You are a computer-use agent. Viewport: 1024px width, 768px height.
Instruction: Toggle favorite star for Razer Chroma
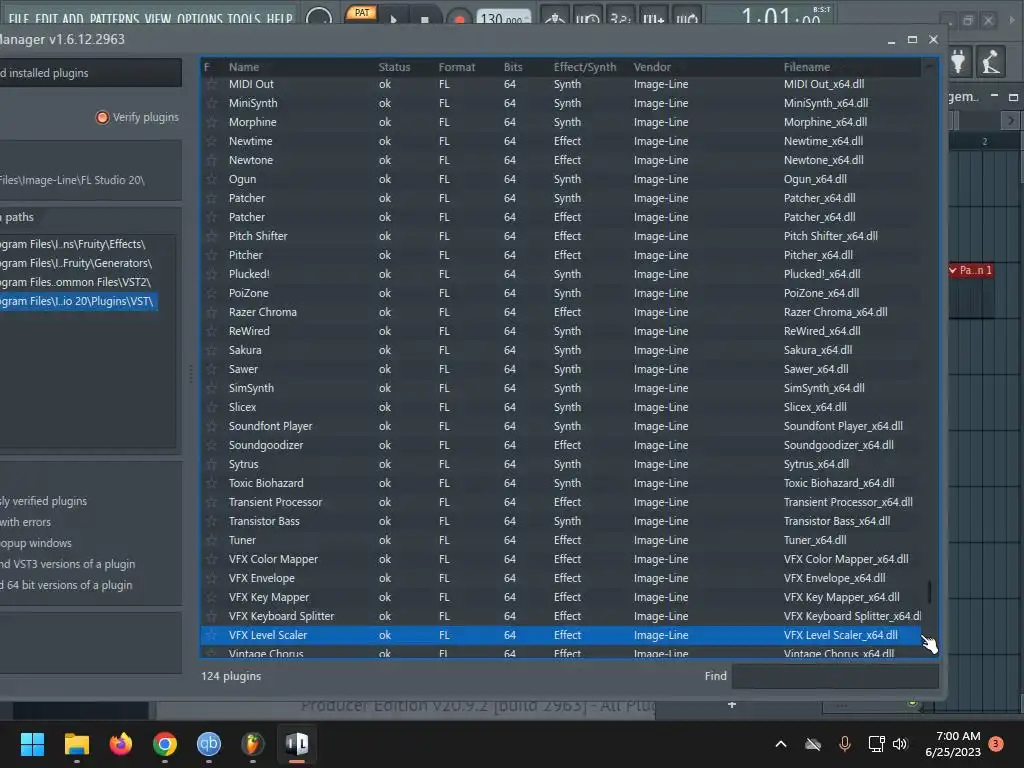[211, 312]
